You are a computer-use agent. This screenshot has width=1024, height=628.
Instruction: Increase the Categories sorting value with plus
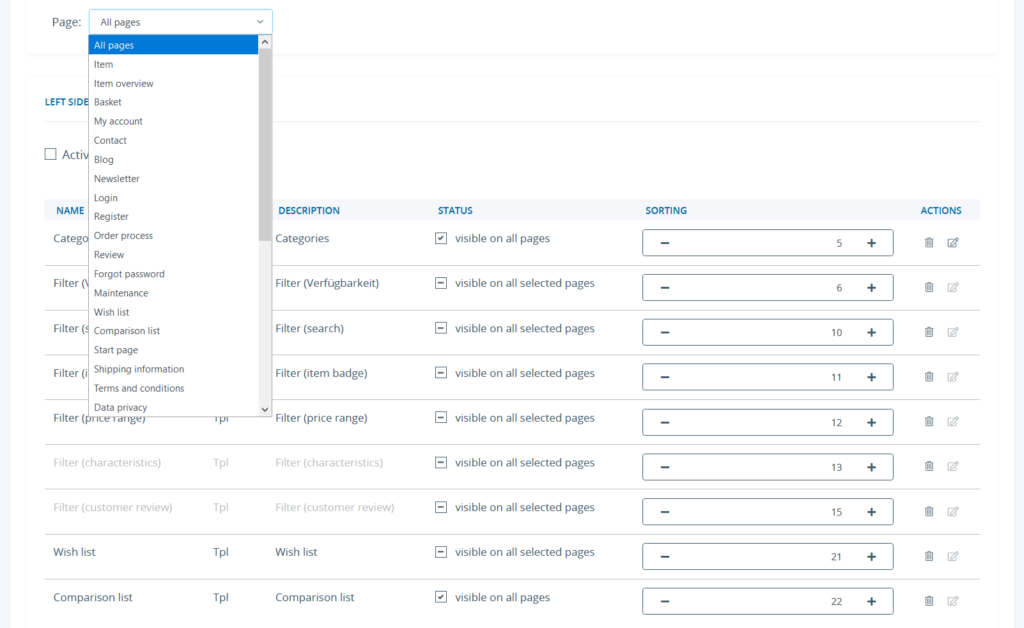click(870, 242)
